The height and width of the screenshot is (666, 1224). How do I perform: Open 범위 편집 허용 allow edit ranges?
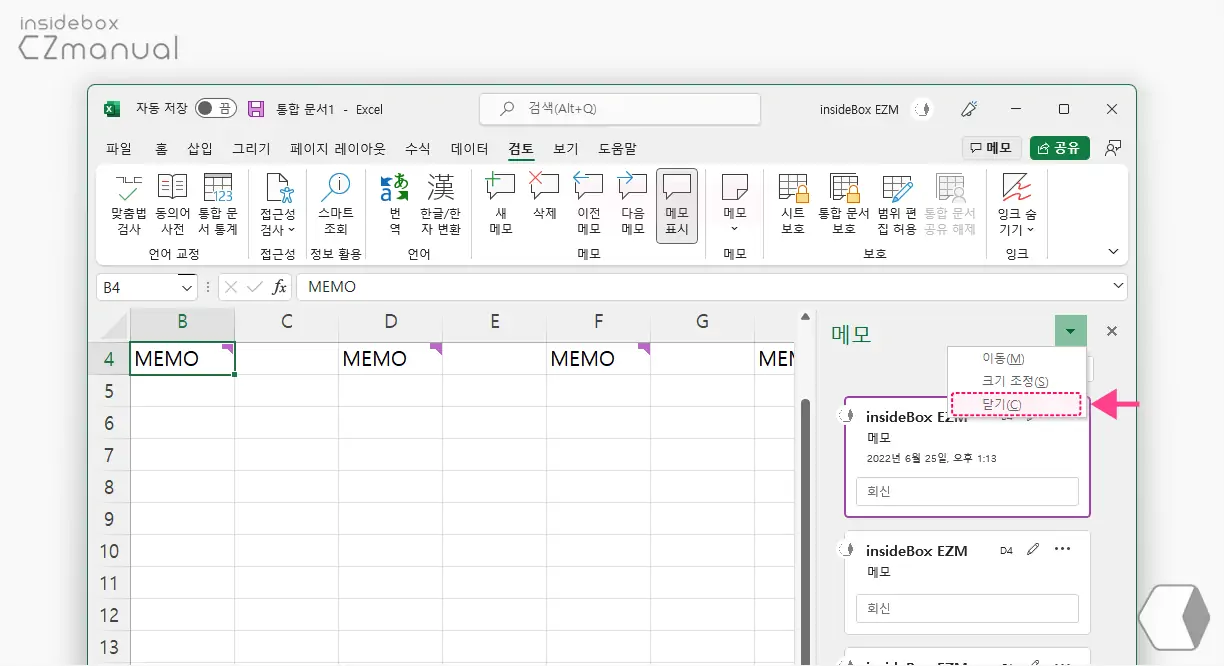[x=896, y=205]
